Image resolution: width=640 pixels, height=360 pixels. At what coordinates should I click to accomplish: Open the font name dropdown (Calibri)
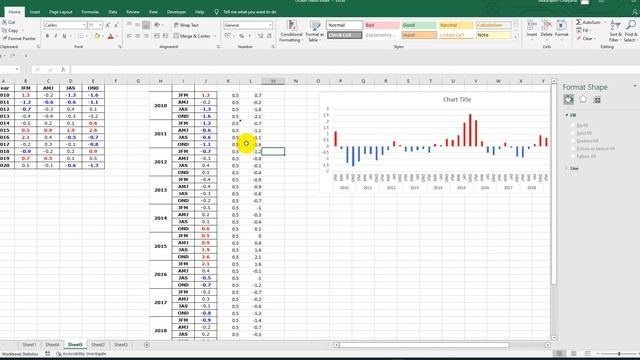[84, 25]
